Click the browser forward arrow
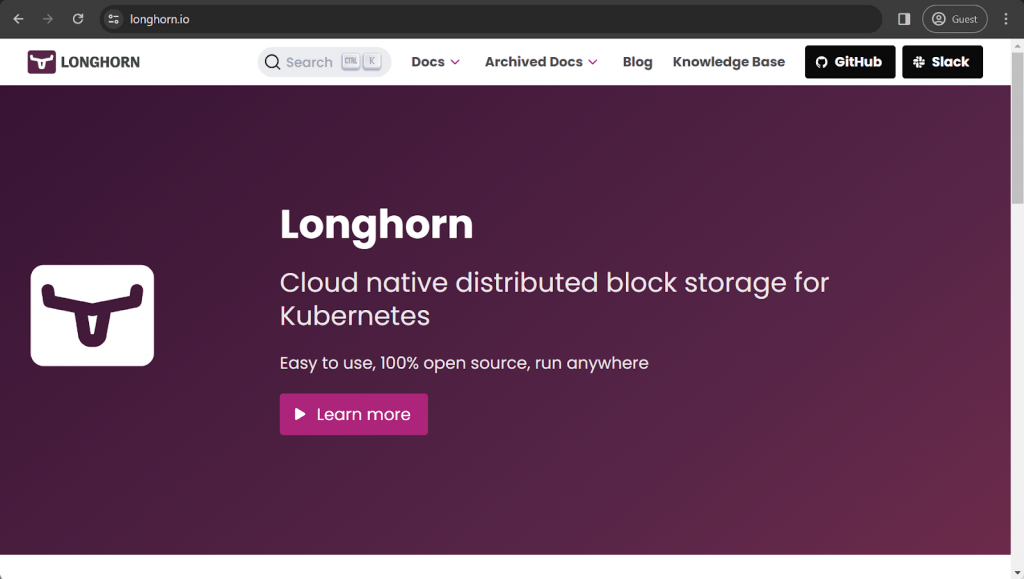 tap(48, 19)
